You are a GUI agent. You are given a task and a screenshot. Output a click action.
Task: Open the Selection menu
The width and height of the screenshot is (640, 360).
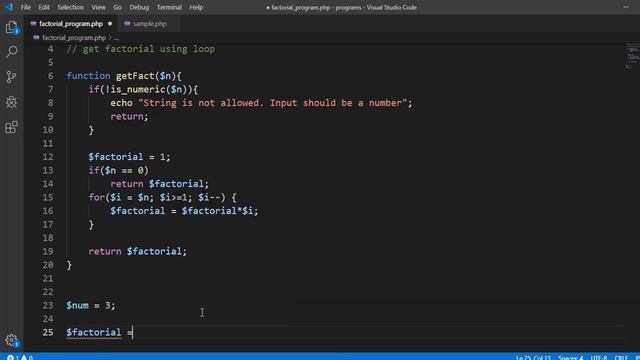click(70, 7)
